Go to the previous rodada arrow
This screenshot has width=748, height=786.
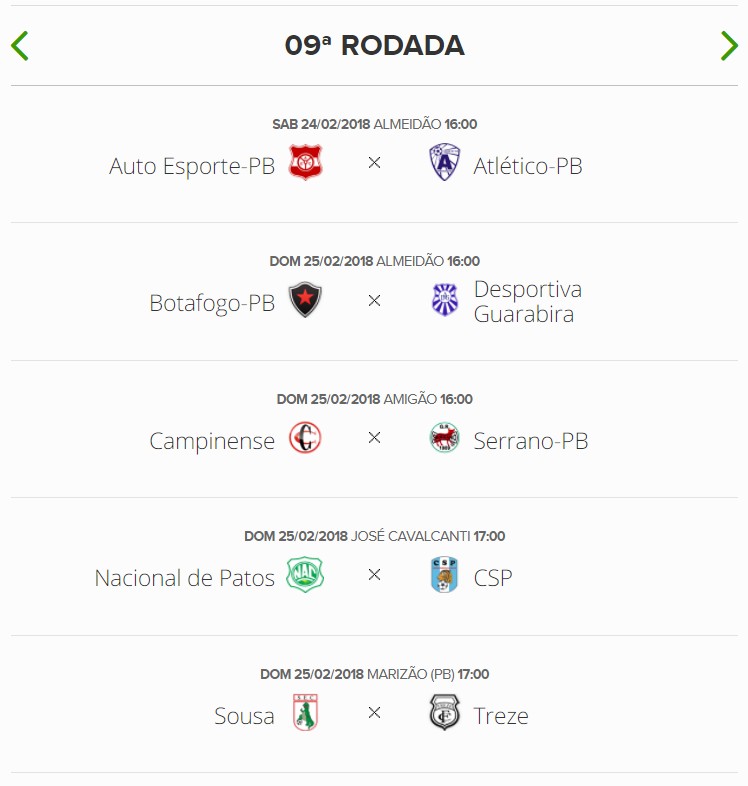pyautogui.click(x=20, y=46)
